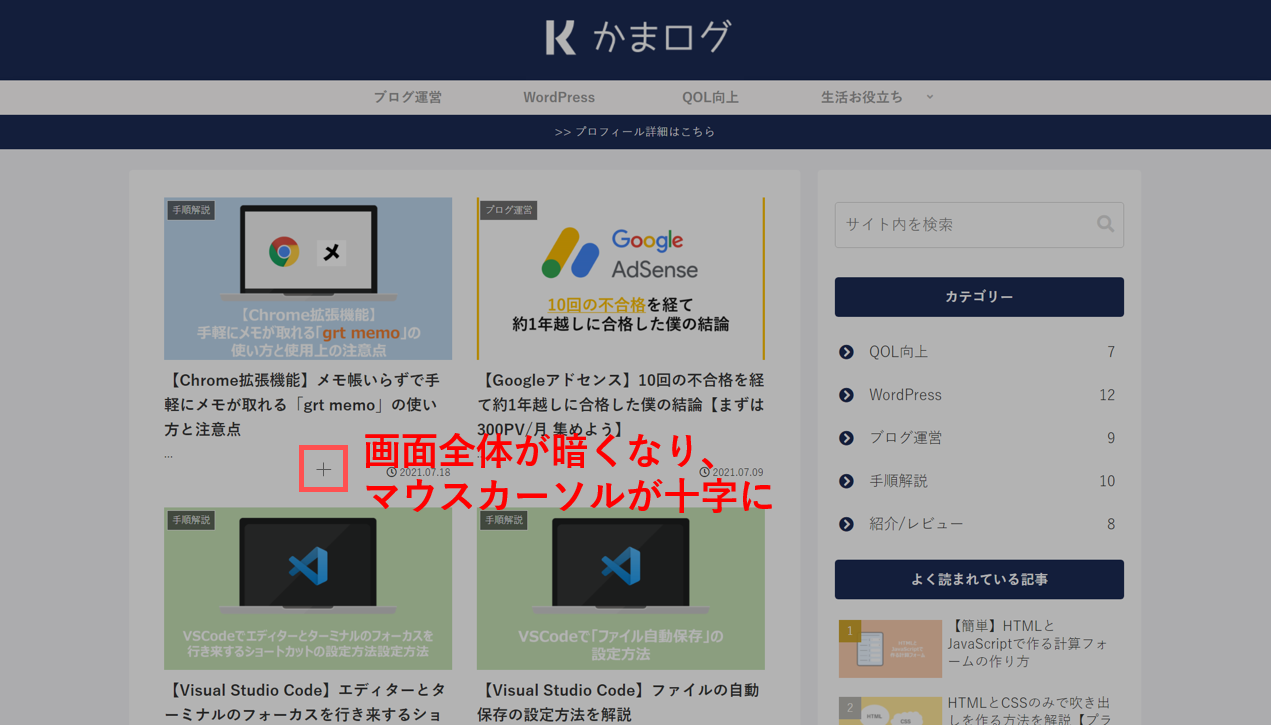Click the post count 8 for 紹介/レビュー
Viewport: 1271px width, 725px height.
[x=1111, y=524]
